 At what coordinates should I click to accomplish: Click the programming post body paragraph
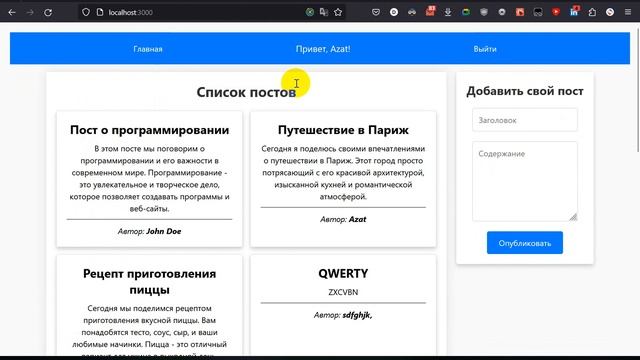[x=149, y=179]
